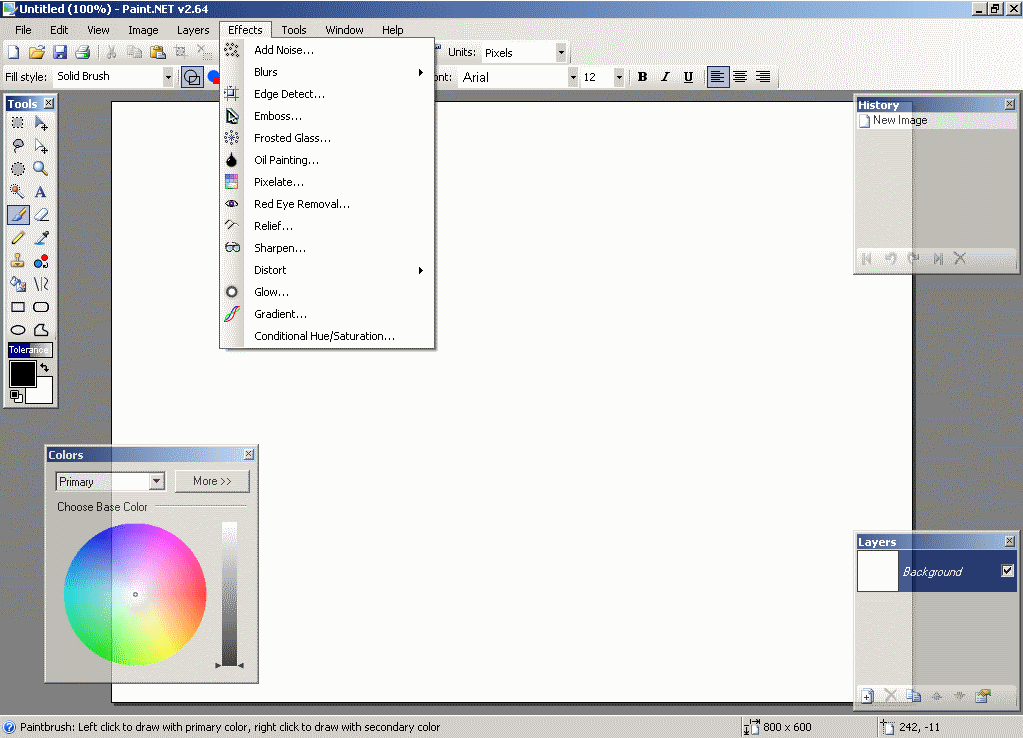Select the Paintbrush tool

(18, 215)
